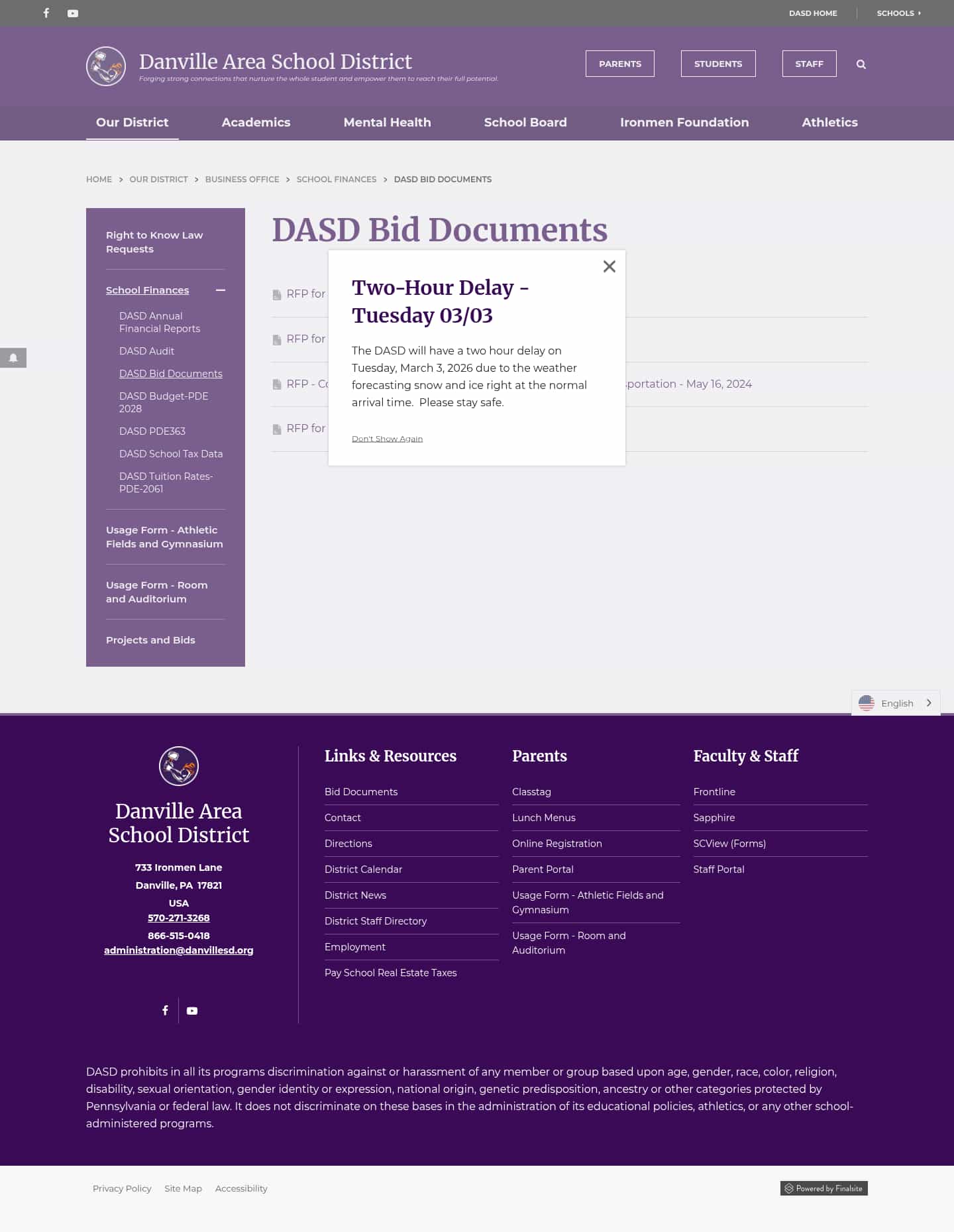Image resolution: width=954 pixels, height=1232 pixels.
Task: Click footer YouTube icon
Action: click(x=192, y=1011)
